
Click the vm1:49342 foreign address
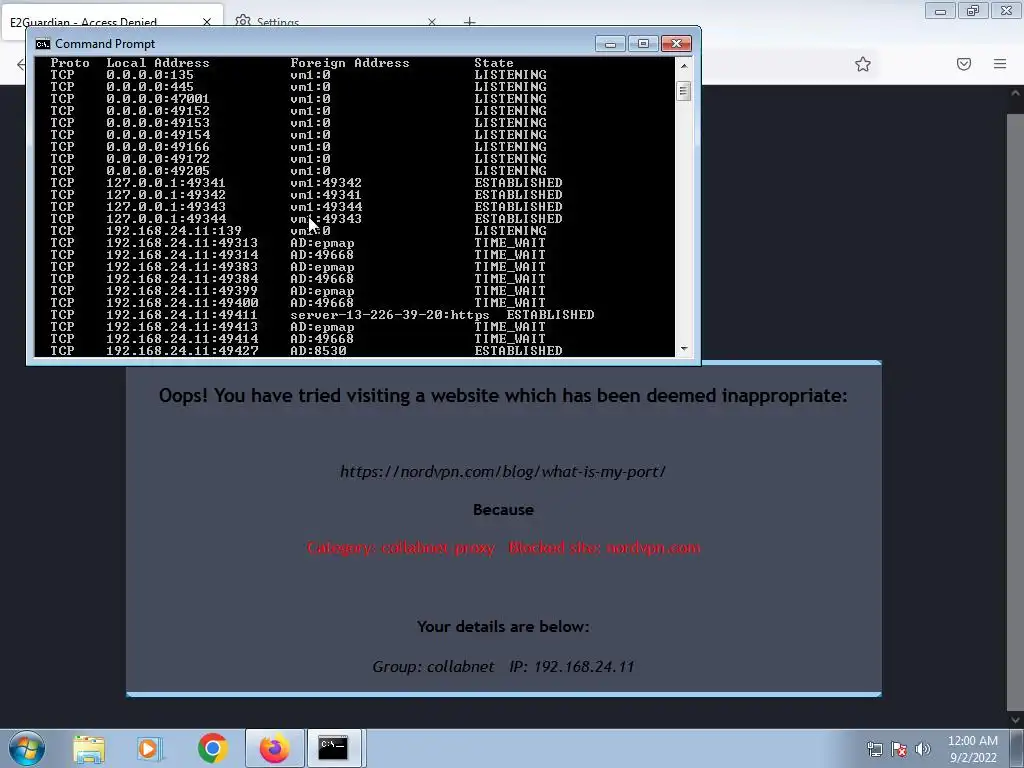[x=326, y=183]
